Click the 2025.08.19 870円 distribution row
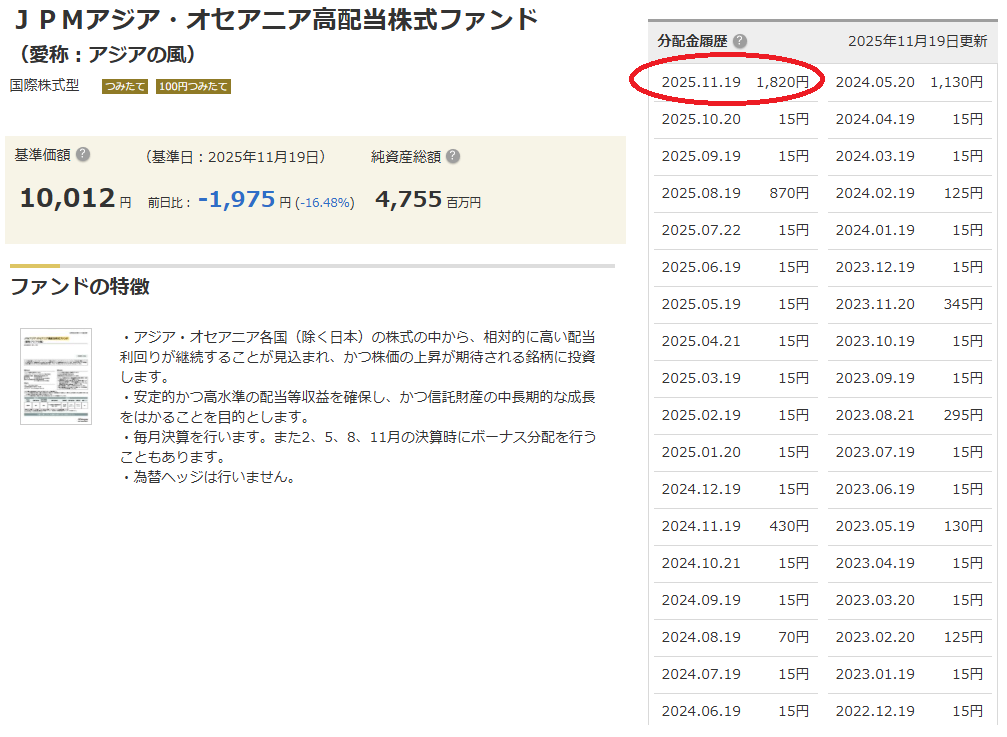This screenshot has width=1007, height=737. click(735, 193)
